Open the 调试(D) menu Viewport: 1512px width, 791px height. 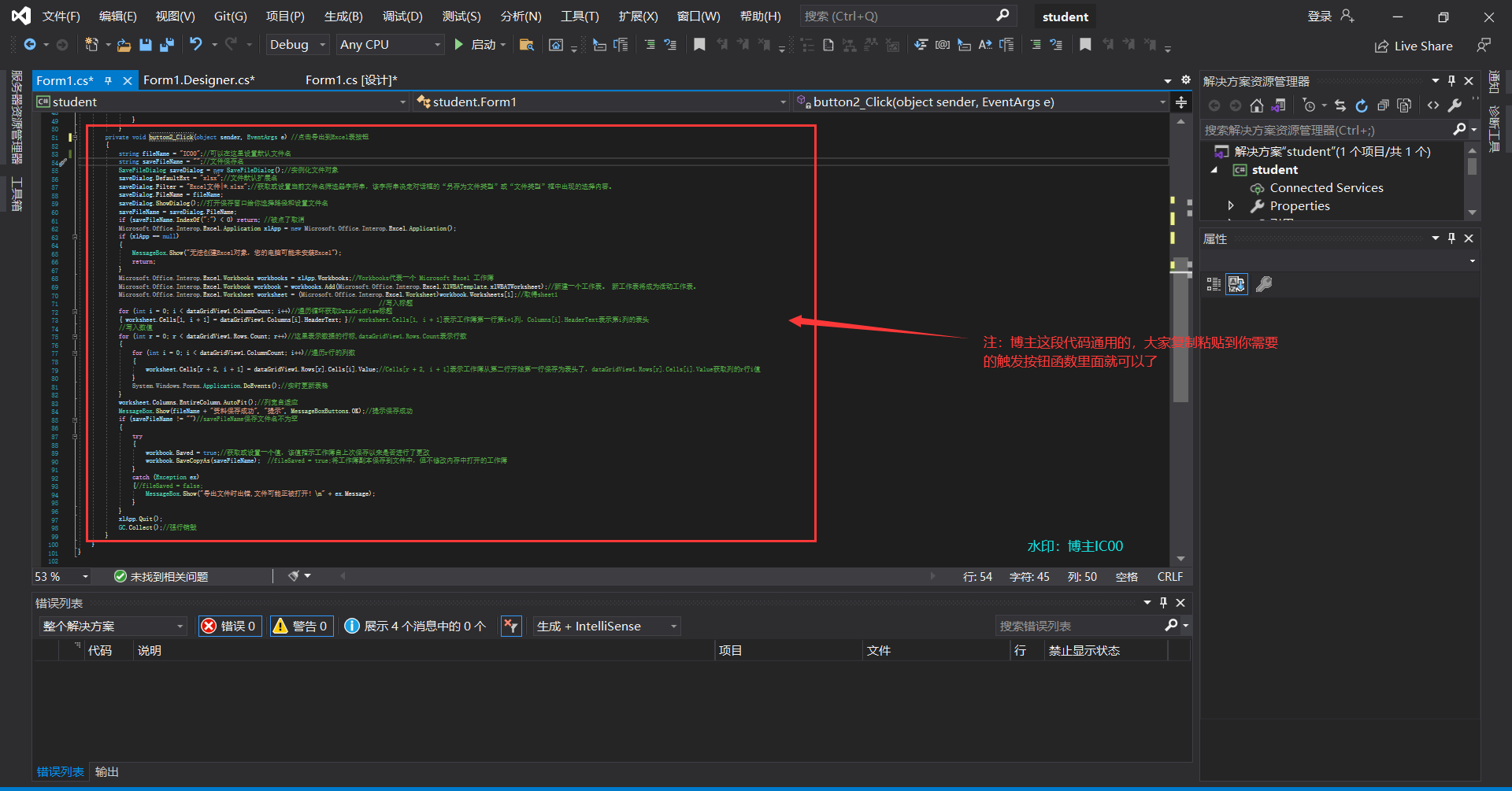pos(402,16)
